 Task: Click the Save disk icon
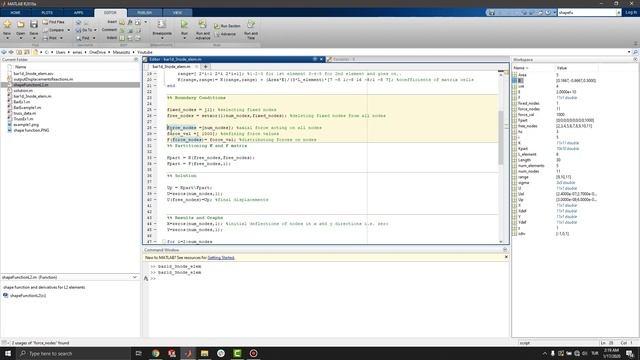coord(34,24)
